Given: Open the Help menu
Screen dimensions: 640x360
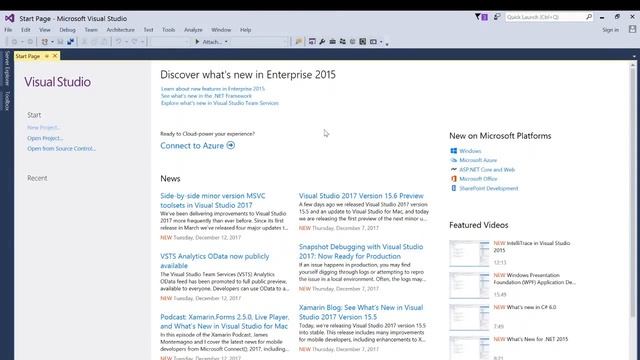Looking at the screenshot, I should 245,30.
